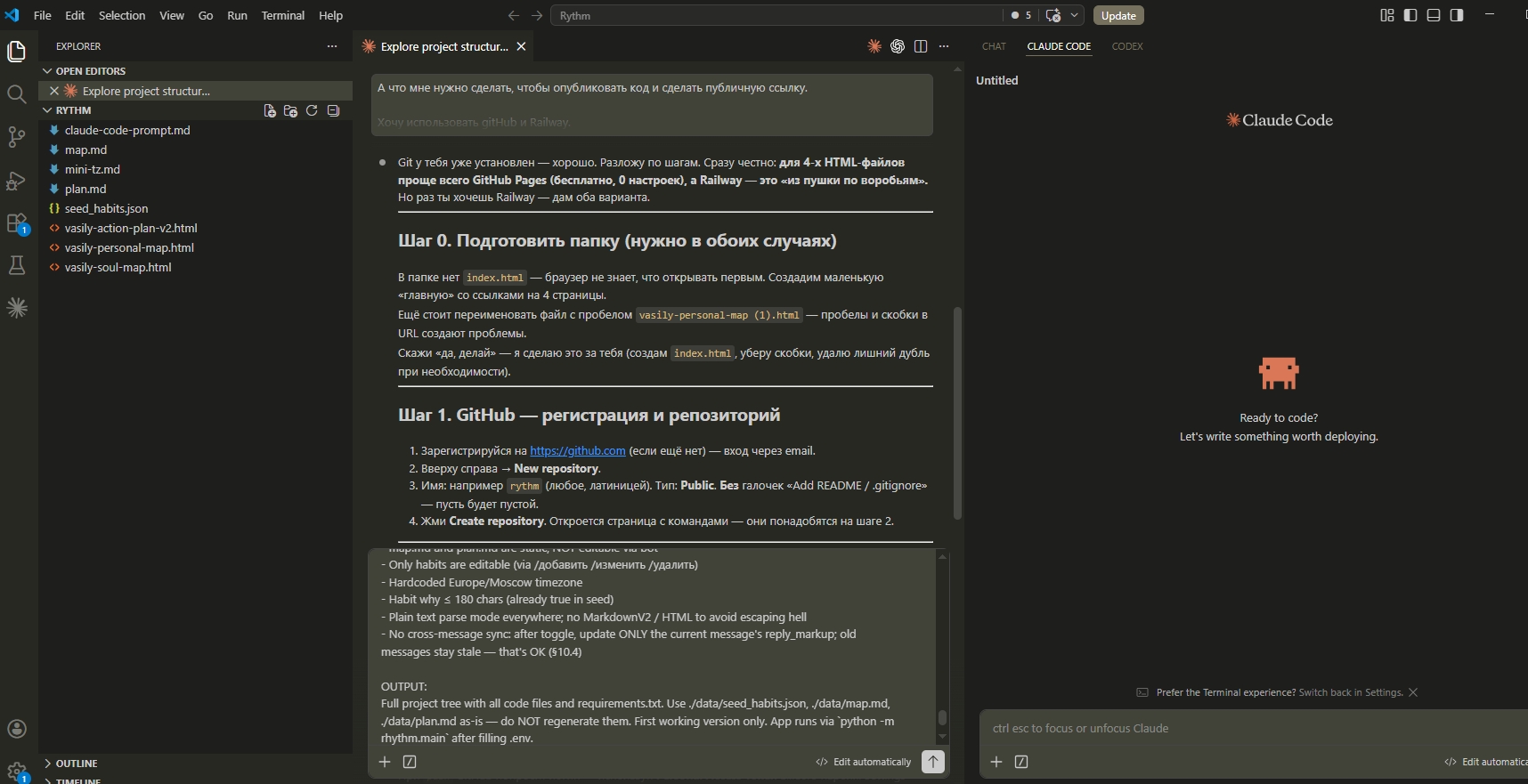Send message with the up-arrow button
The image size is (1528, 784).
[932, 762]
